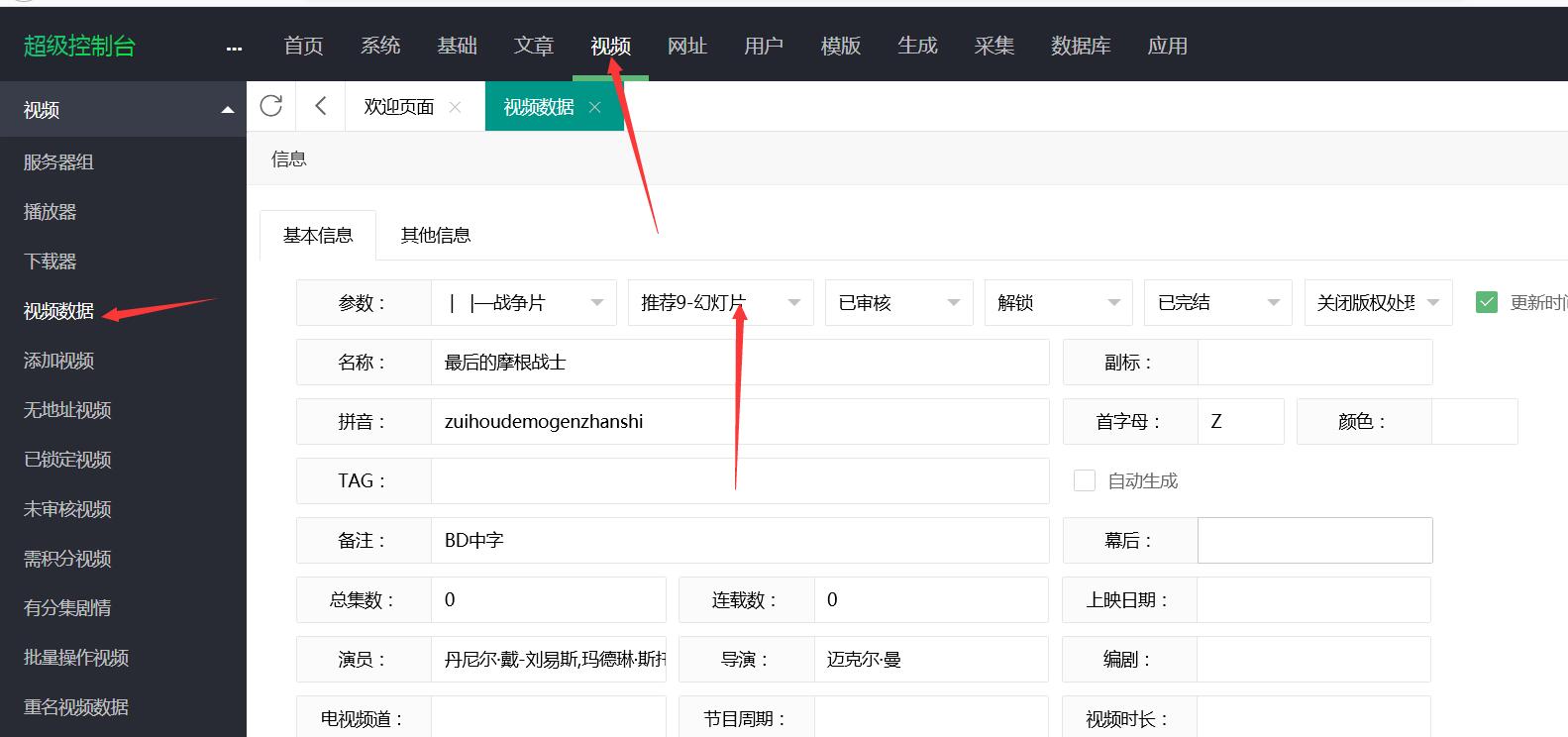Close the 欢迎页面 tab with its X

pyautogui.click(x=456, y=107)
